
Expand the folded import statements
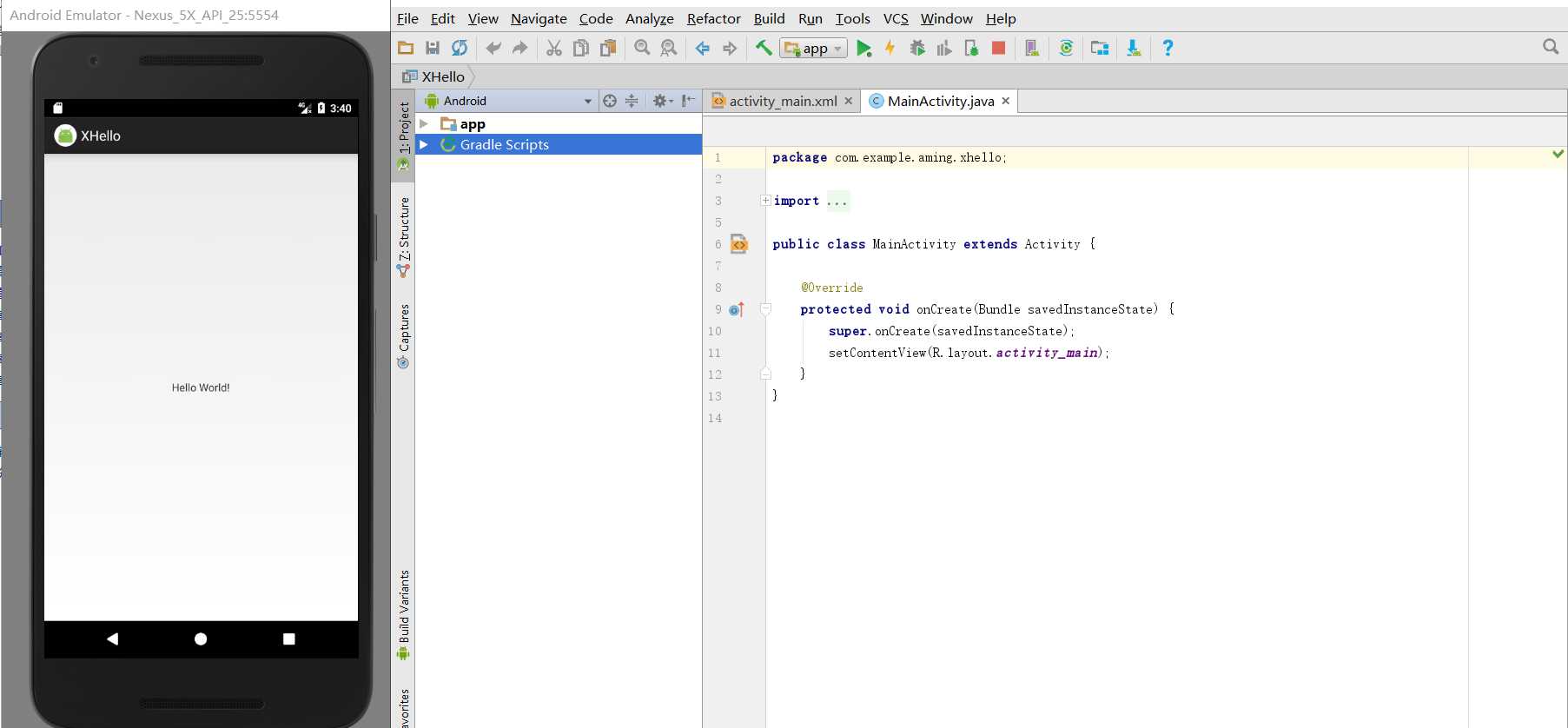coord(765,201)
